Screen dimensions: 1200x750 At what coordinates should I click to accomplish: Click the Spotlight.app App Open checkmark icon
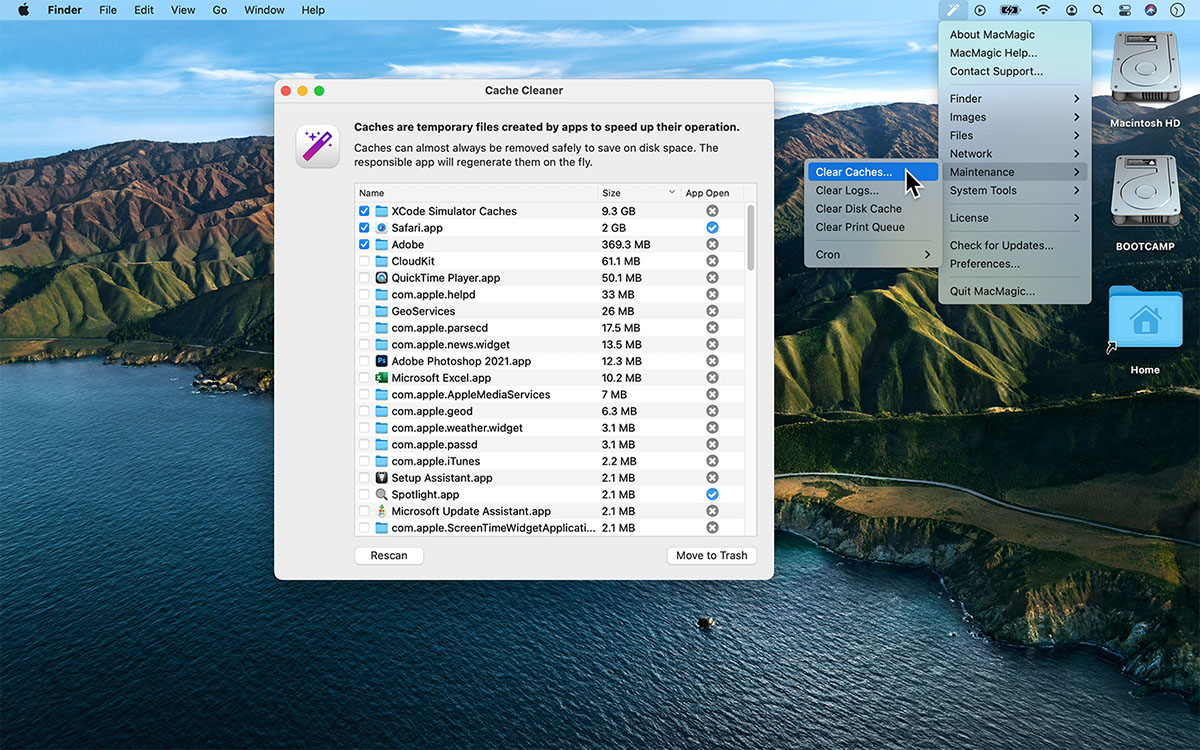(712, 494)
